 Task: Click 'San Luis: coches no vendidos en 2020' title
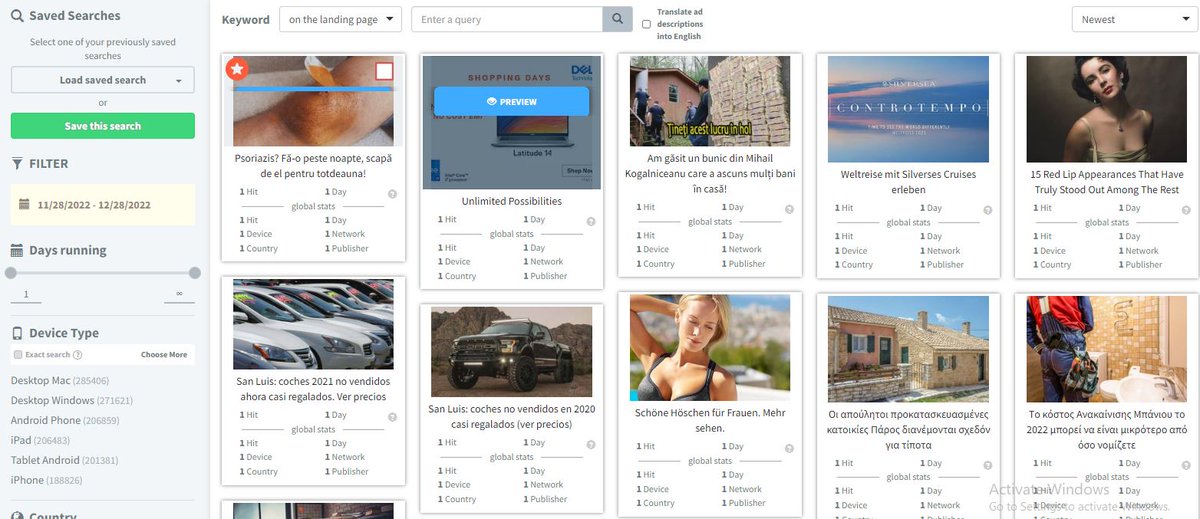point(511,417)
